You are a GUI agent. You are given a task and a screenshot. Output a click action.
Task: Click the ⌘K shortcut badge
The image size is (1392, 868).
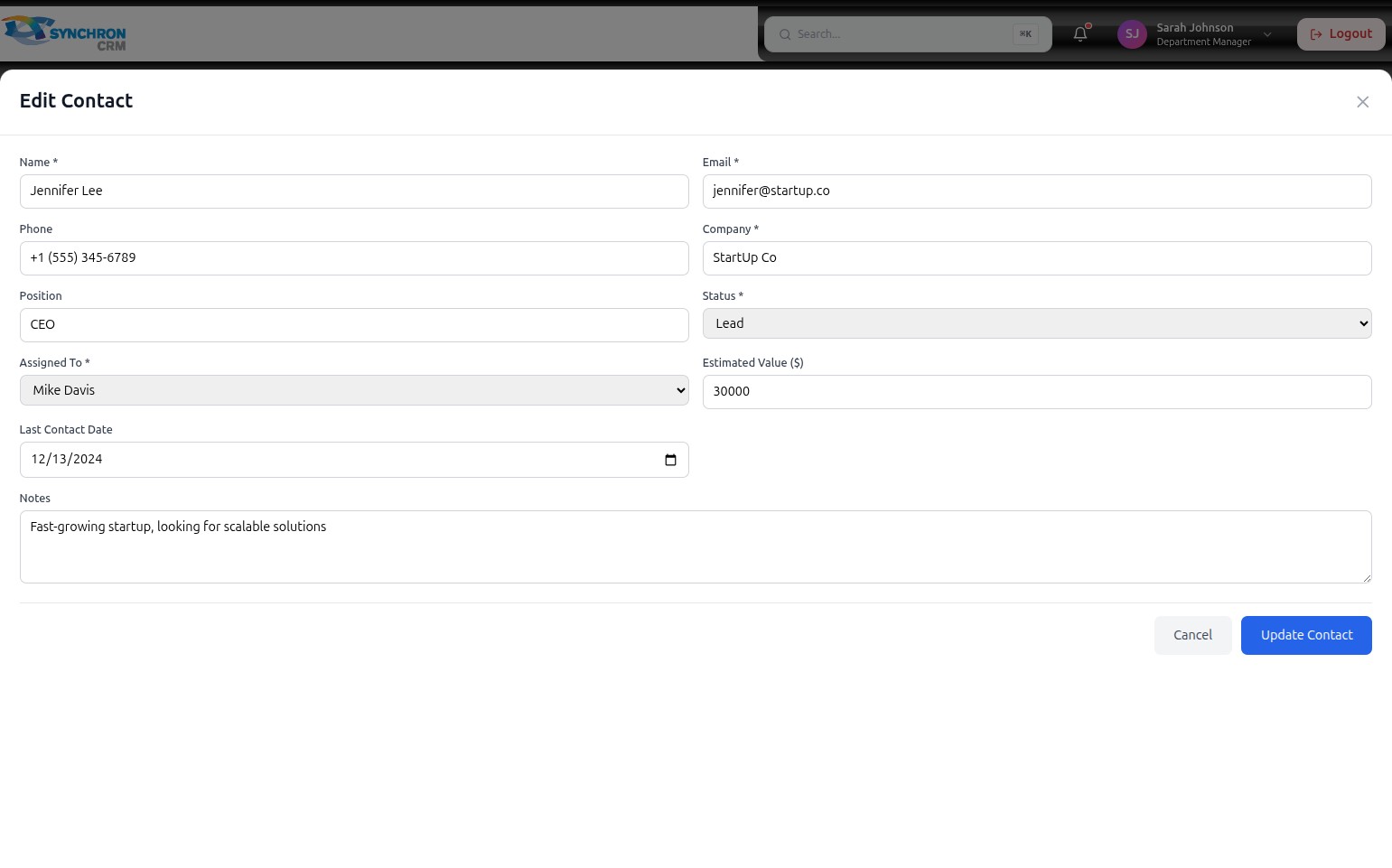point(1025,34)
